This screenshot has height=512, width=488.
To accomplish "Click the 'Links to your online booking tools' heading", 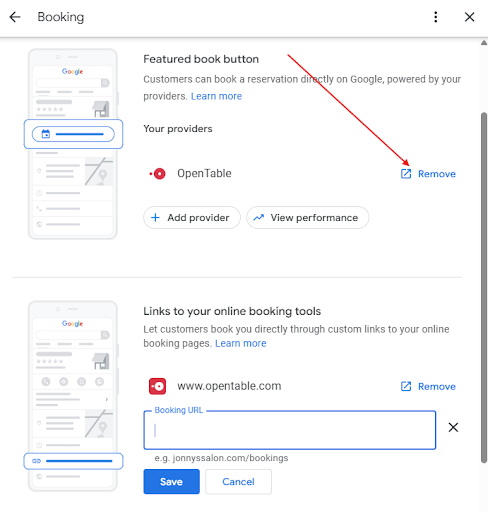I will pyautogui.click(x=232, y=311).
